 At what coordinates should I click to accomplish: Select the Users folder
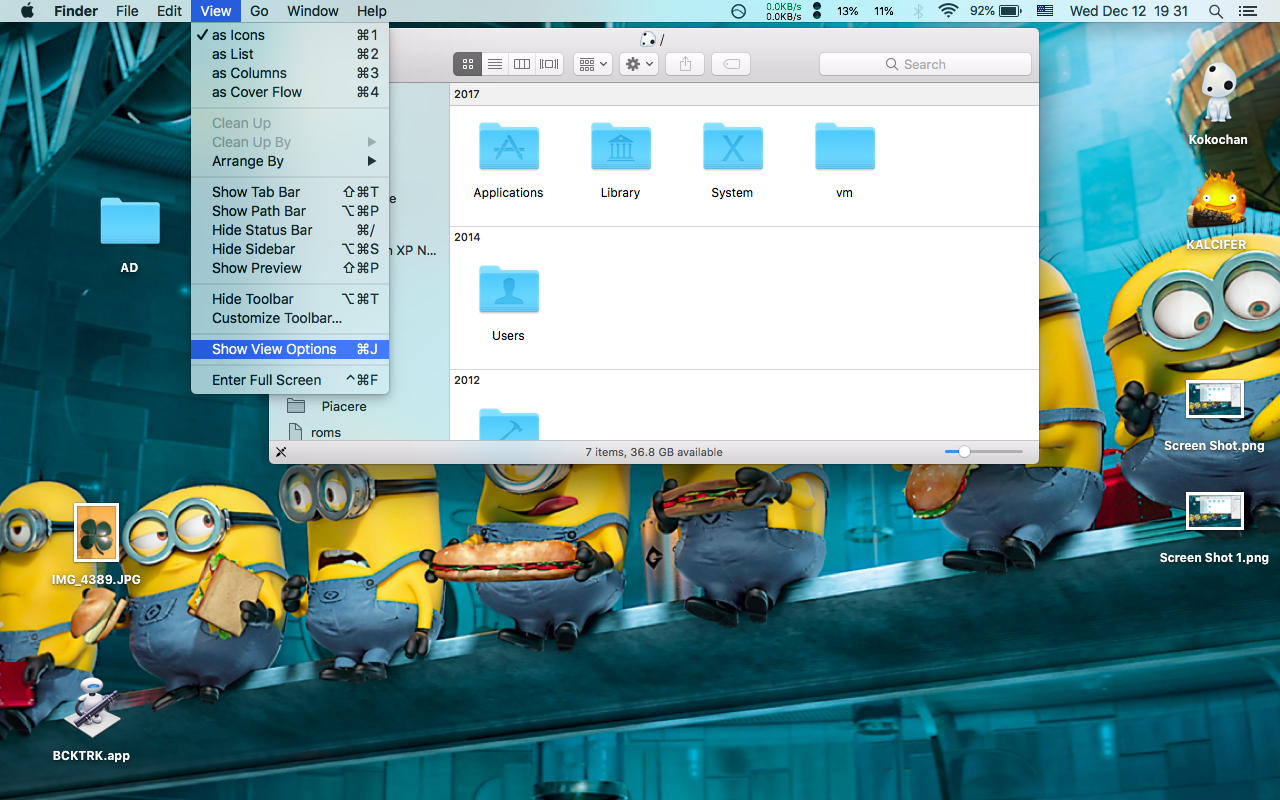[508, 303]
